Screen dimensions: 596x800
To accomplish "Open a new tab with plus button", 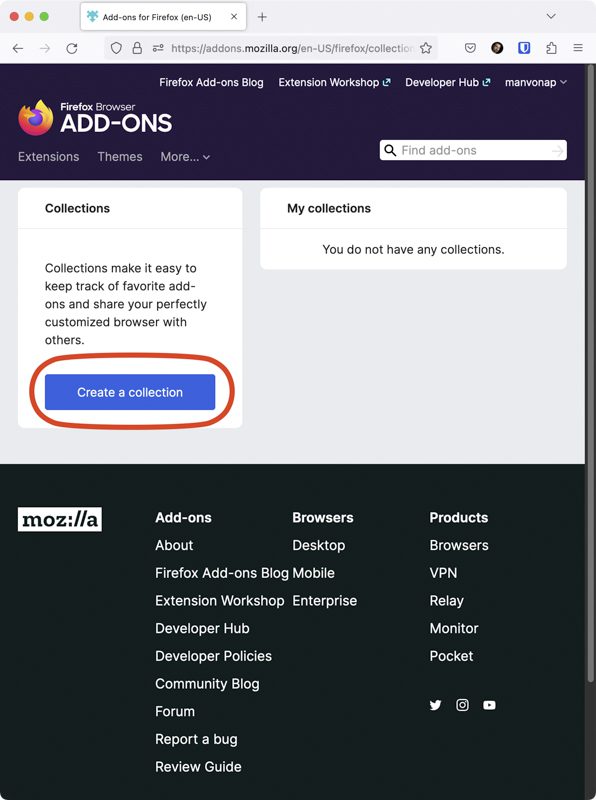I will point(262,17).
